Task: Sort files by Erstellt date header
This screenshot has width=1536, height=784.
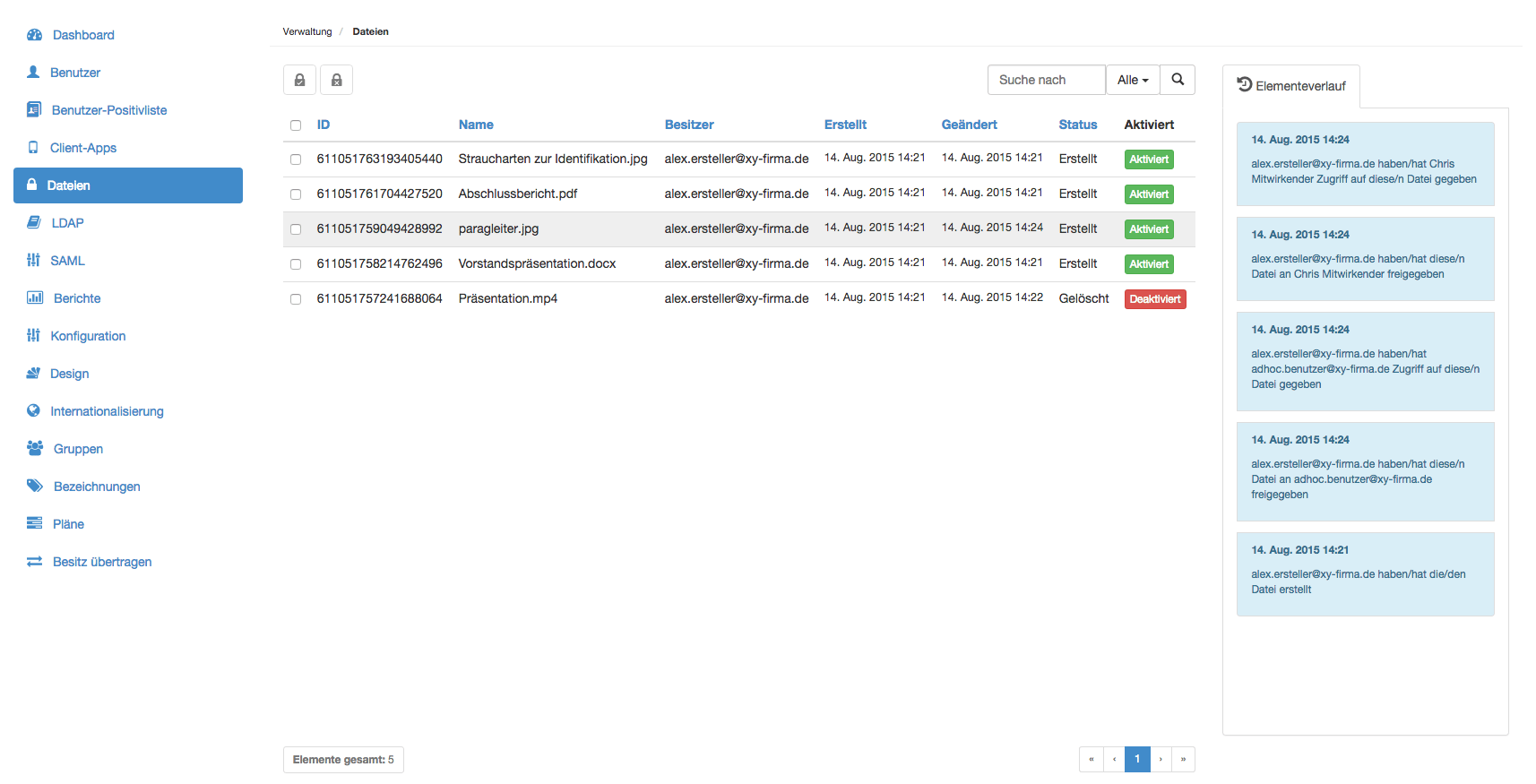Action: pos(845,125)
